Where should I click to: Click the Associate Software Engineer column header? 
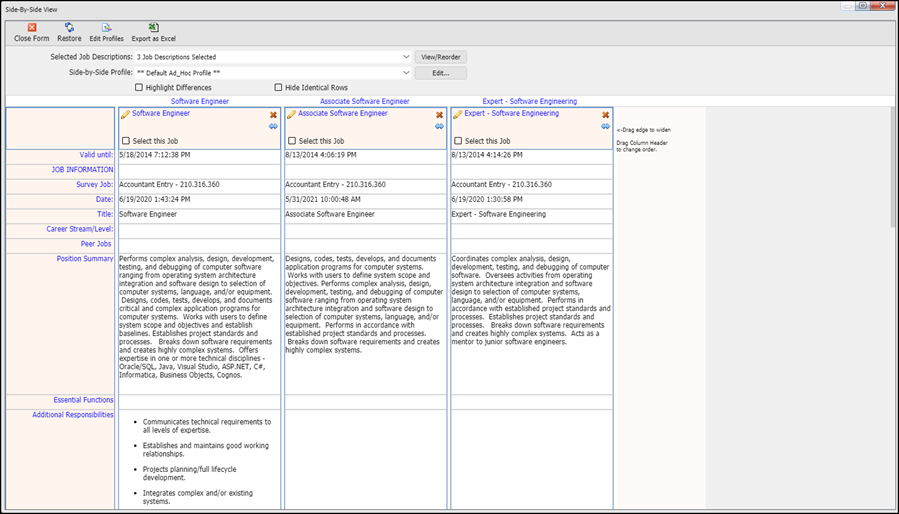point(365,102)
